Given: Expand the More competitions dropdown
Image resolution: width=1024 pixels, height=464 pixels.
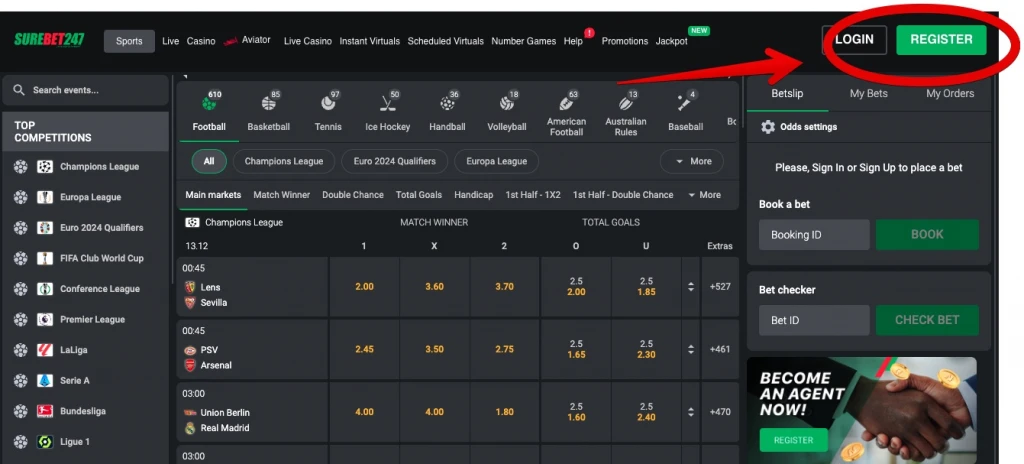Looking at the screenshot, I should pyautogui.click(x=692, y=161).
